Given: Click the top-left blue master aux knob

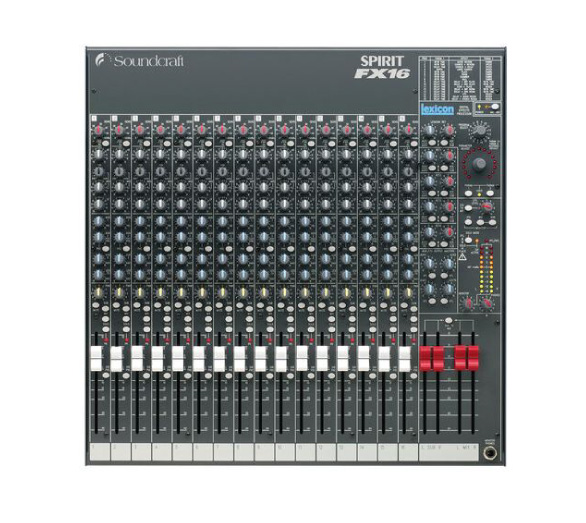Looking at the screenshot, I should (430, 264).
